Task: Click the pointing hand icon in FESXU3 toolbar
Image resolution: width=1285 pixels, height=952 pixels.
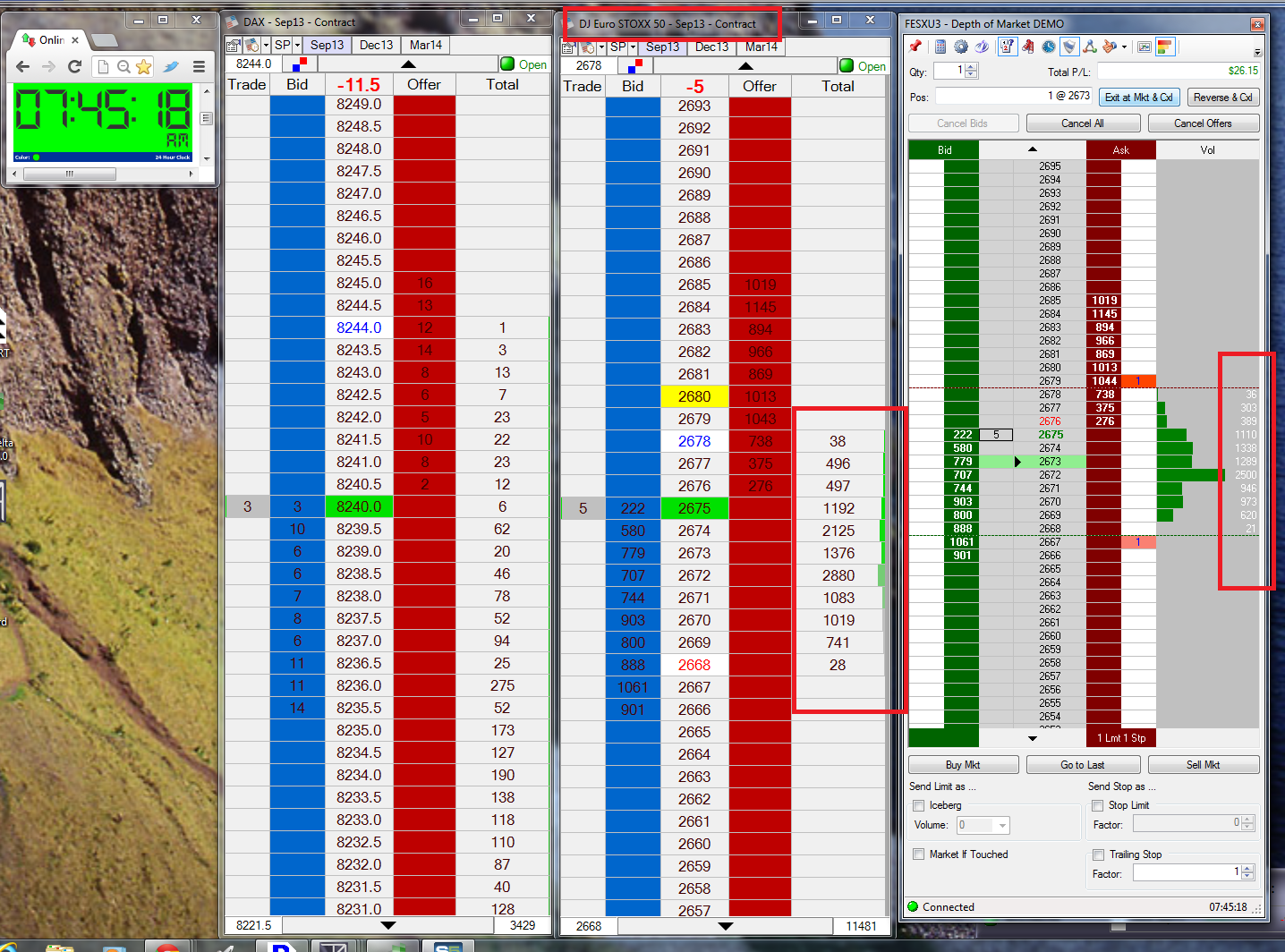Action: 1110,47
